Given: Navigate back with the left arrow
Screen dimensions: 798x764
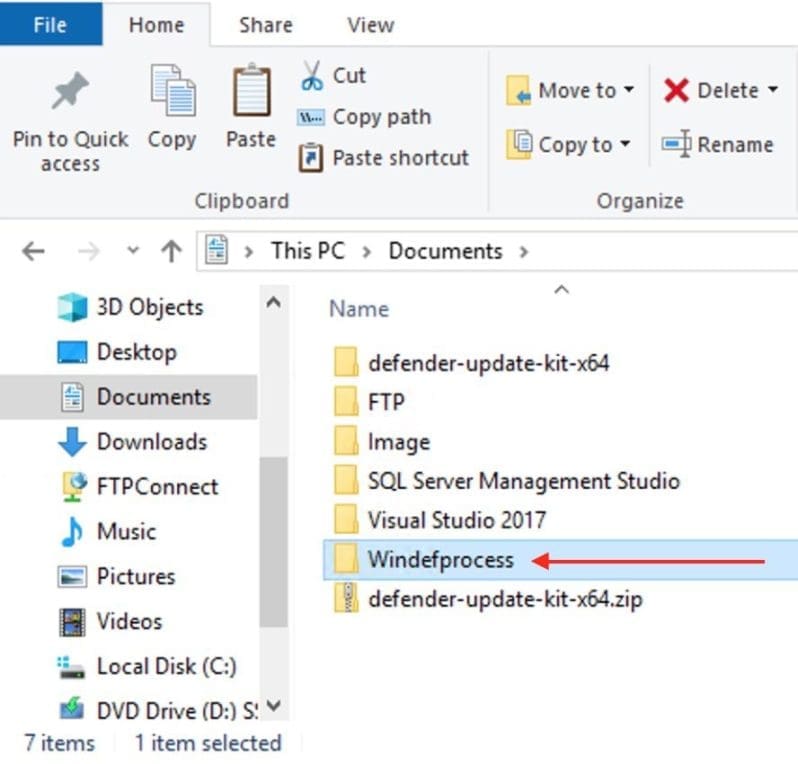Looking at the screenshot, I should point(34,251).
